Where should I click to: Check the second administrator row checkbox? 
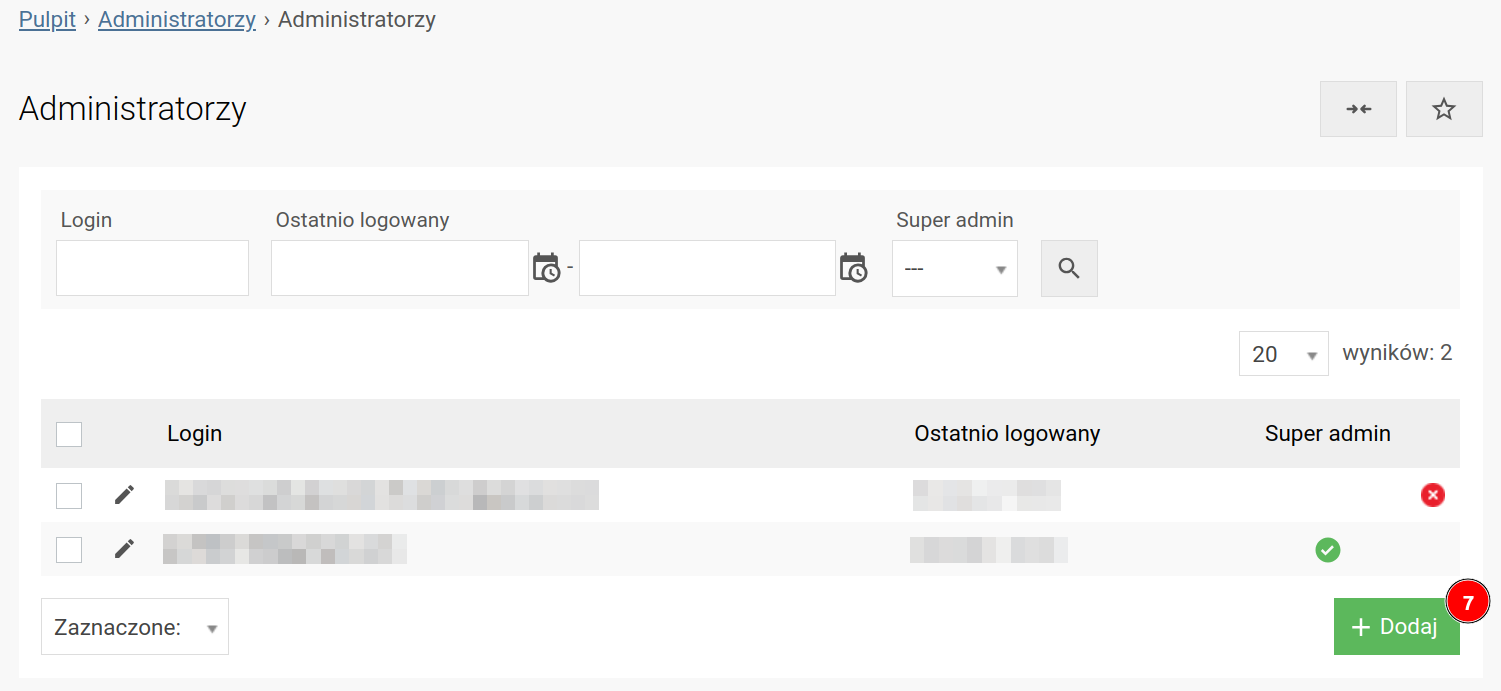pos(69,549)
